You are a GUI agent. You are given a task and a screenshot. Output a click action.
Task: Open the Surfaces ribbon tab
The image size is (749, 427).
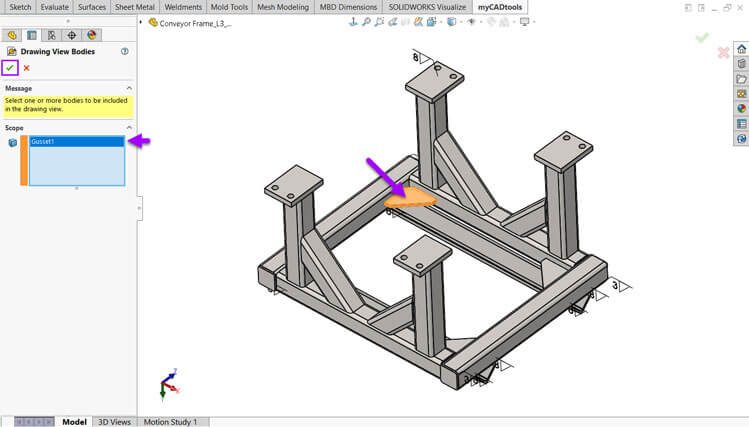pyautogui.click(x=92, y=7)
